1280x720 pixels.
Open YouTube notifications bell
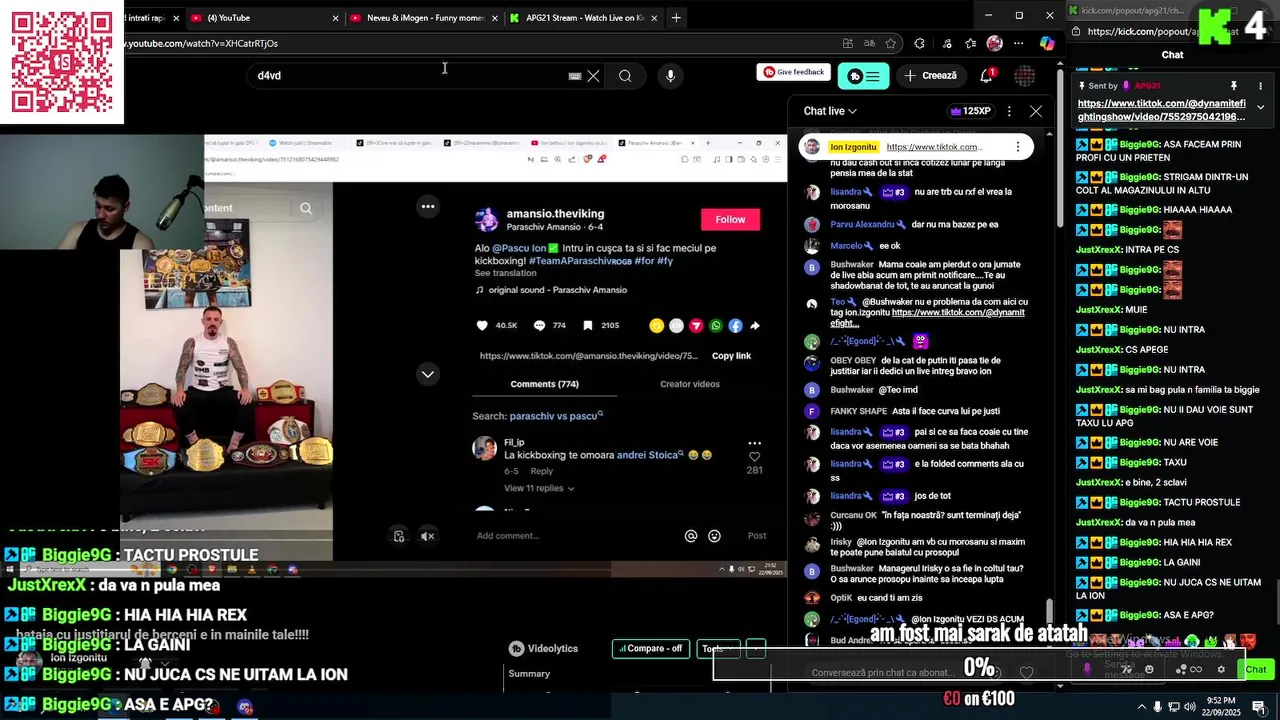[987, 76]
